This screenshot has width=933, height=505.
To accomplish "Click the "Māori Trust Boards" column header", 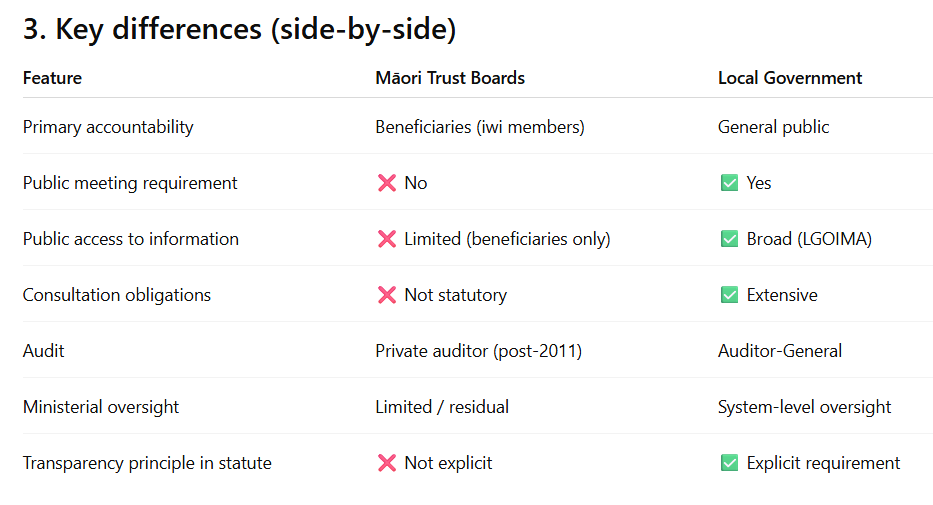I will pos(449,78).
